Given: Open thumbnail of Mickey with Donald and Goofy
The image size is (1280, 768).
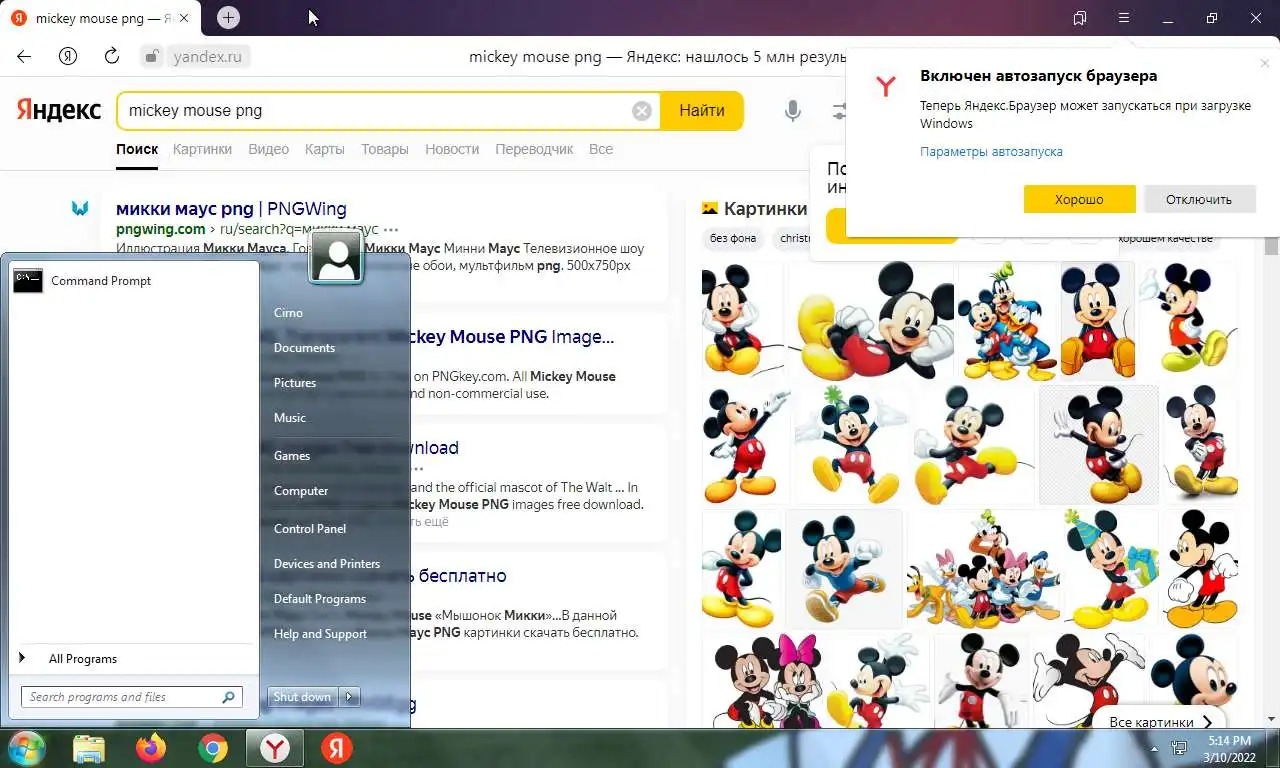Looking at the screenshot, I should click(x=1007, y=319).
